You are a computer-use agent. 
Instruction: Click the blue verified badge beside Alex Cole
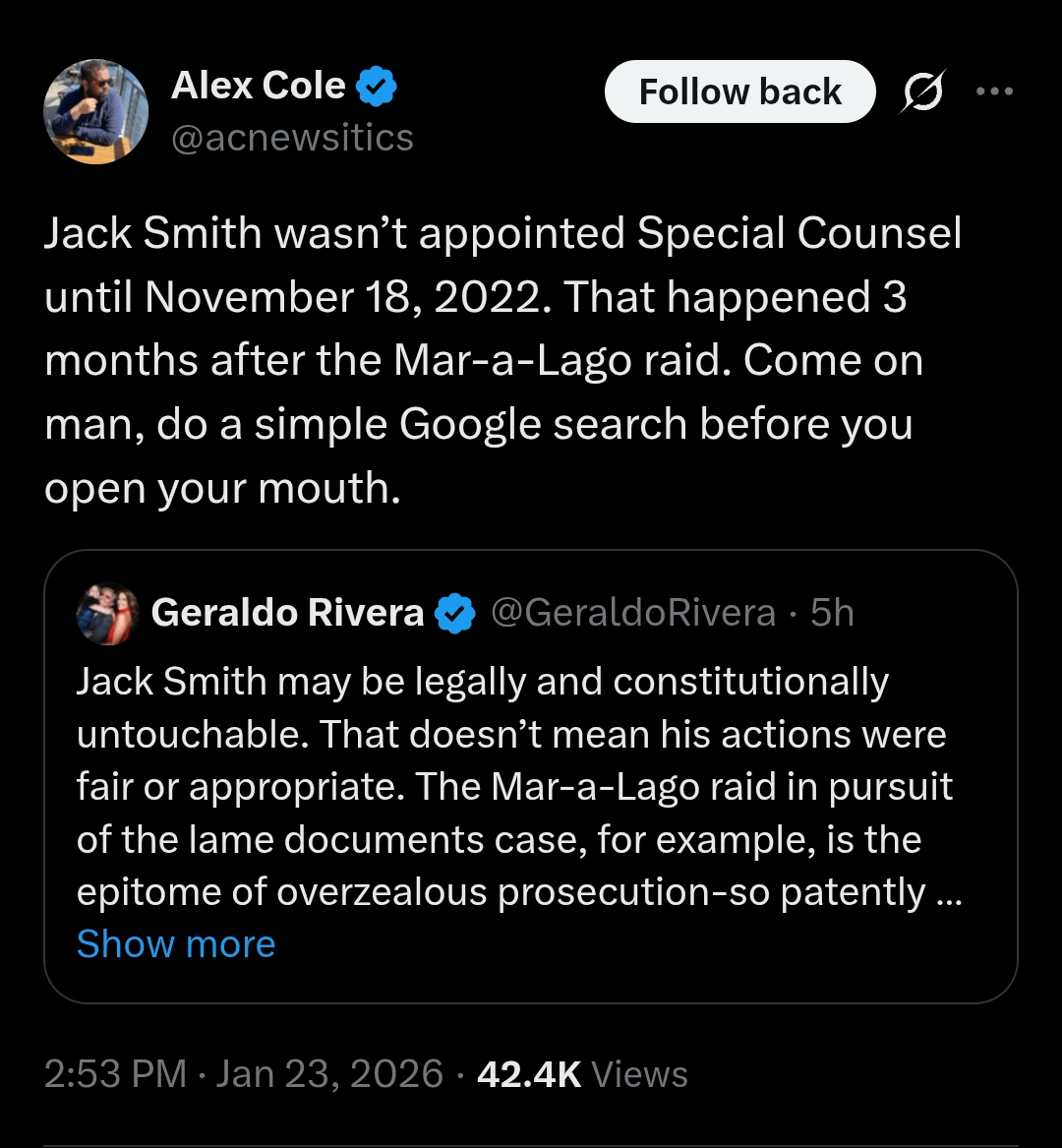[376, 88]
